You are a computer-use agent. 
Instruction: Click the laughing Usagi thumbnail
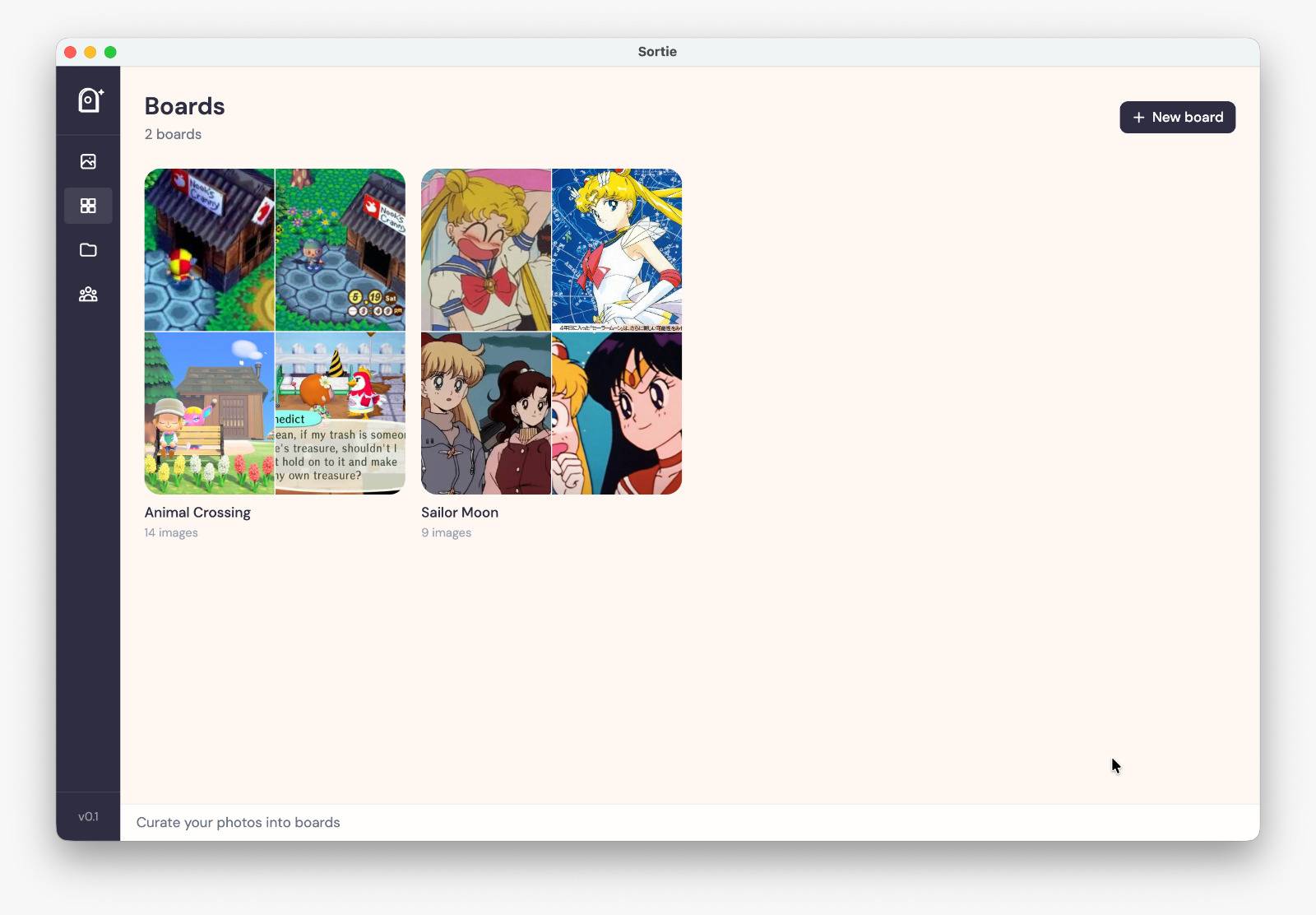[x=485, y=249]
